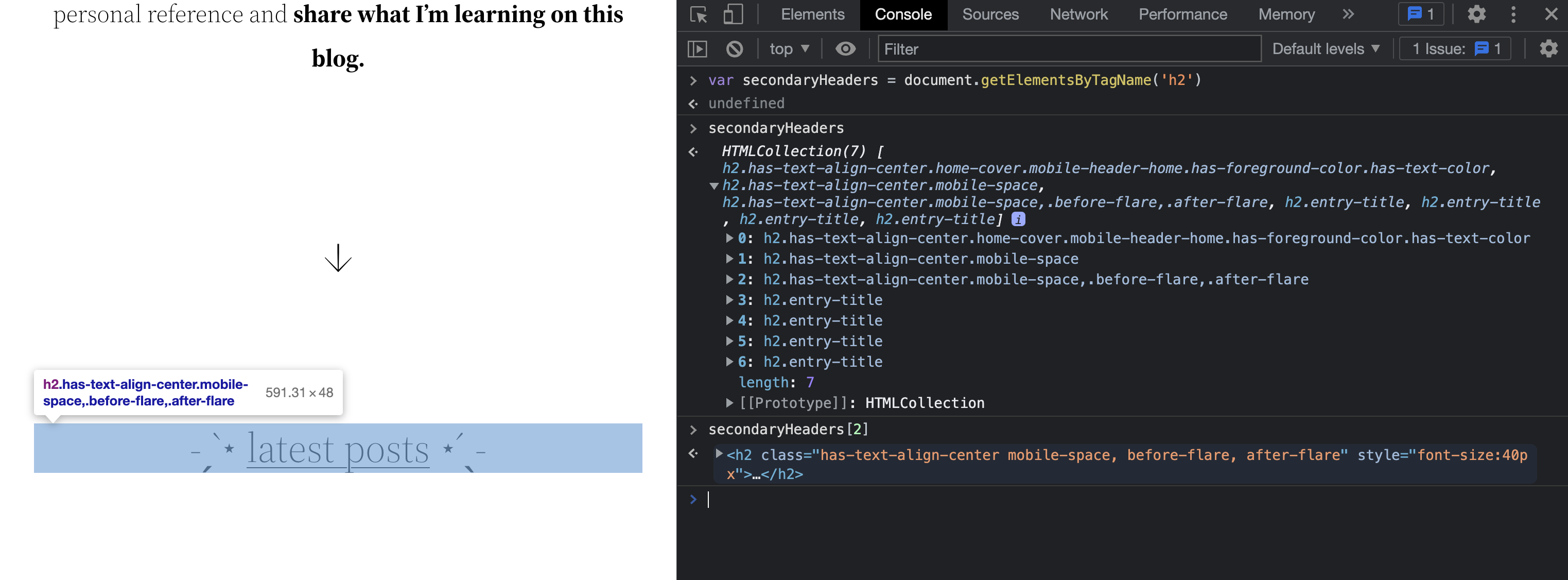Open the Default levels dropdown

pos(1325,49)
